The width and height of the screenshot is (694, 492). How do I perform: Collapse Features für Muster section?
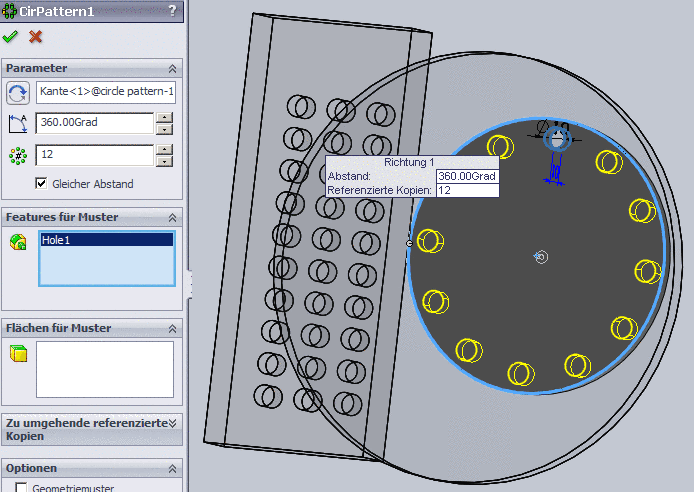[172, 218]
